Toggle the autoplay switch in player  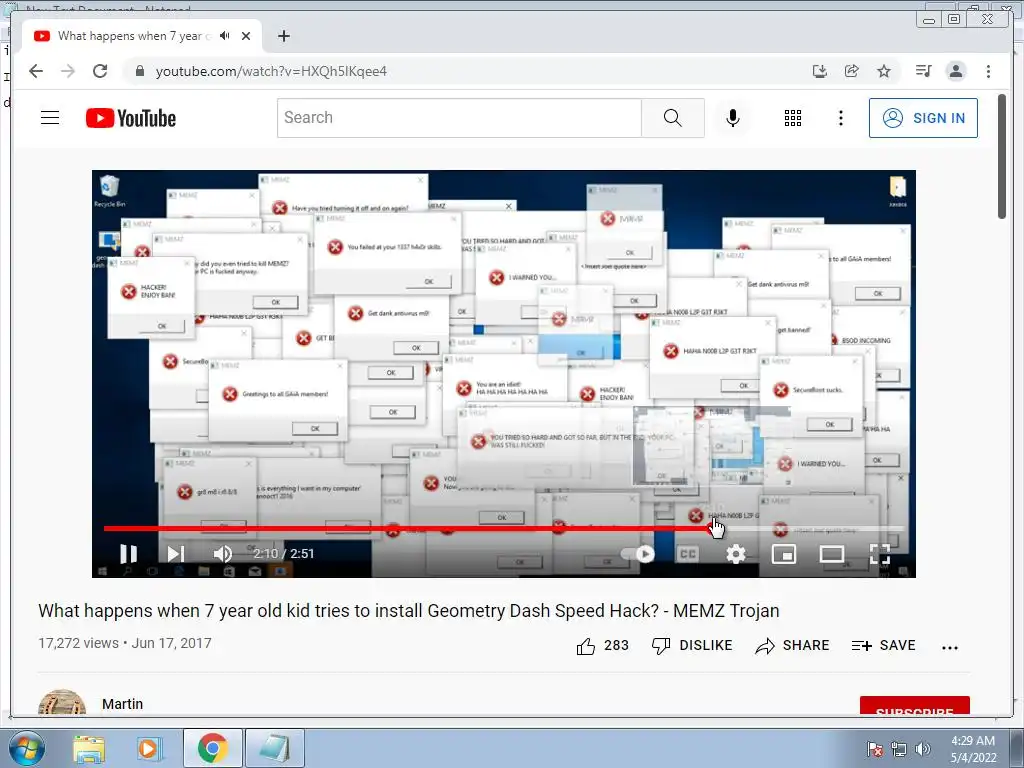click(x=639, y=554)
